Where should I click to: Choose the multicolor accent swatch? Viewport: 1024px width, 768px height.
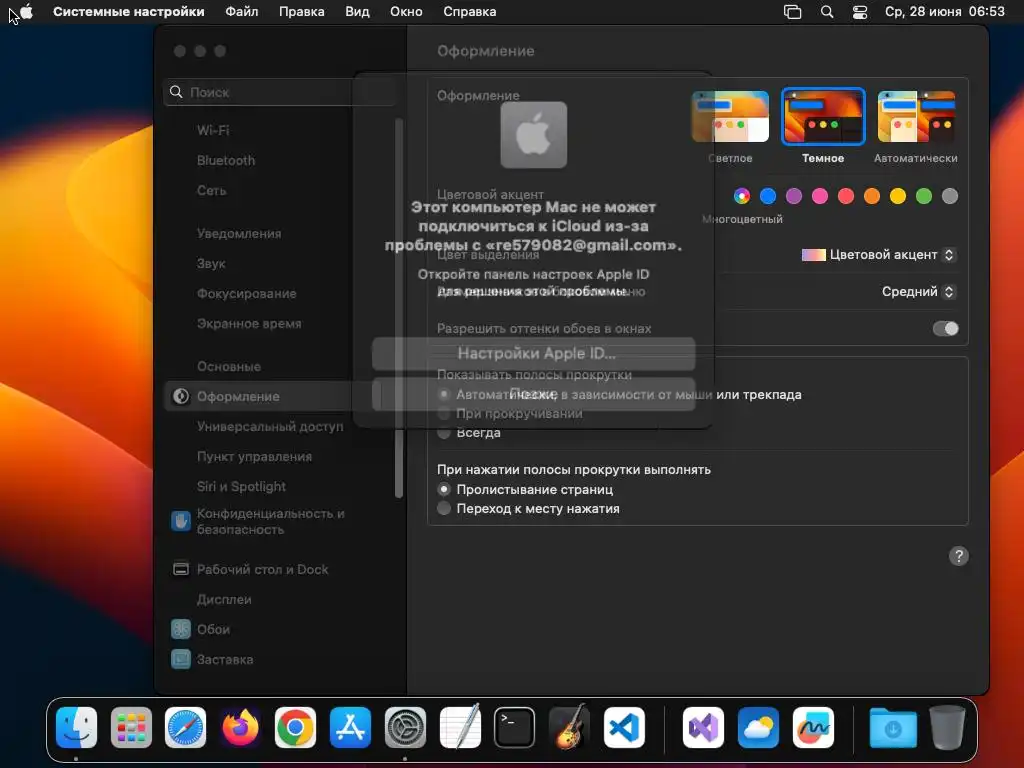click(742, 196)
